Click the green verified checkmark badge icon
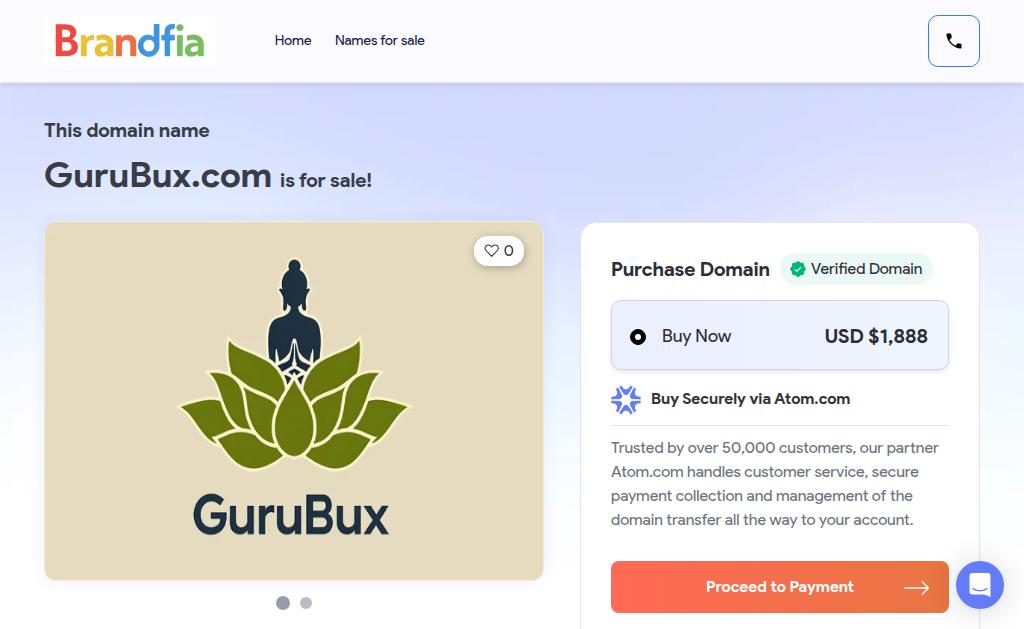The image size is (1024, 629). [x=797, y=269]
